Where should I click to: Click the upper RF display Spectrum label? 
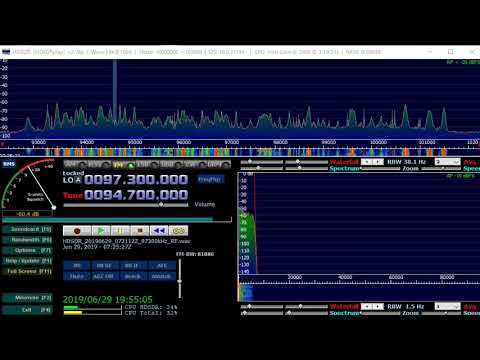point(345,169)
